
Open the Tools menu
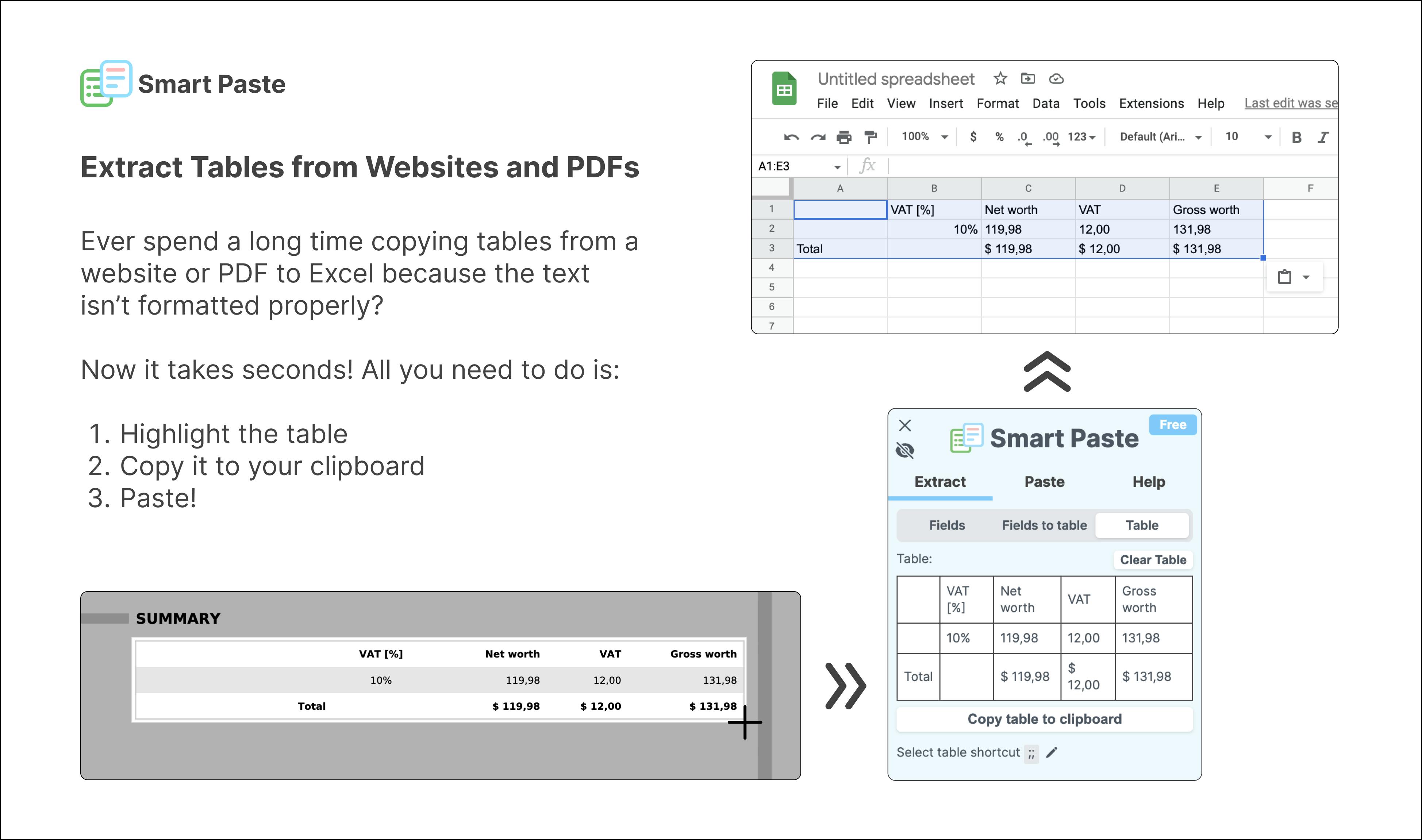point(1089,104)
